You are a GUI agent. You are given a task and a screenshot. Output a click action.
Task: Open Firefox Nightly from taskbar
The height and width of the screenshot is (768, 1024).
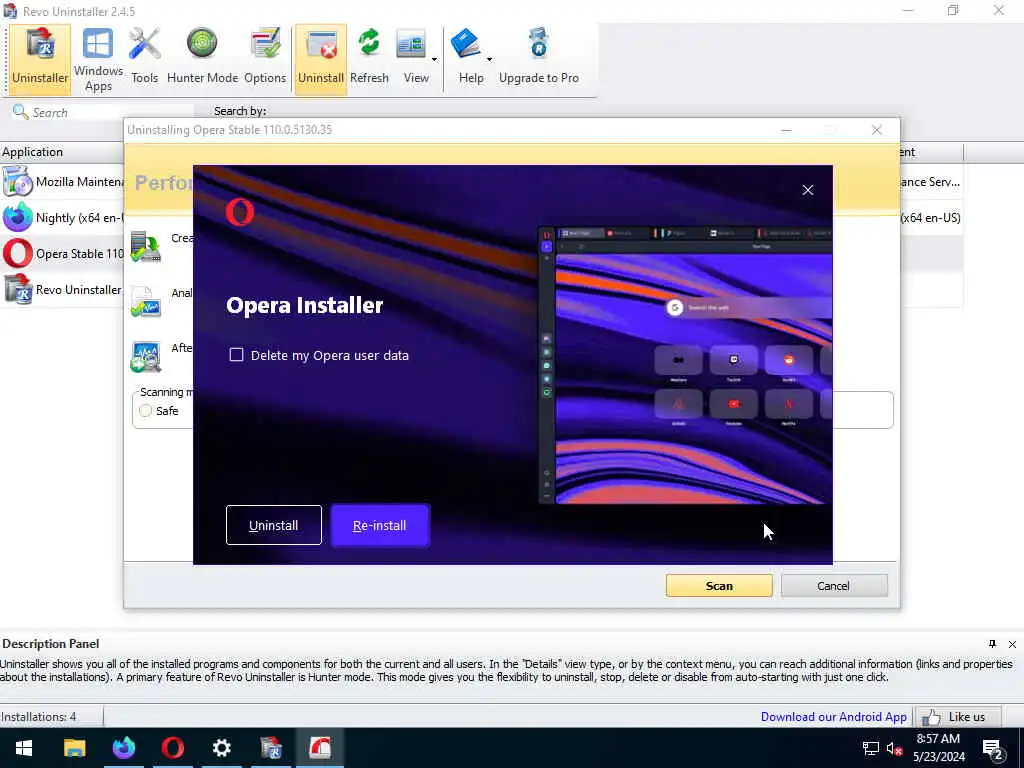click(123, 748)
